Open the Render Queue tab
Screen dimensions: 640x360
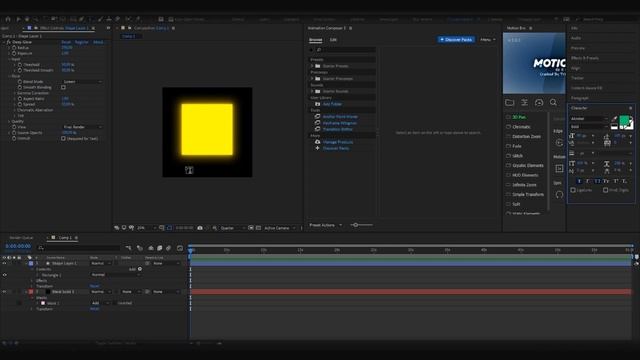pyautogui.click(x=21, y=238)
